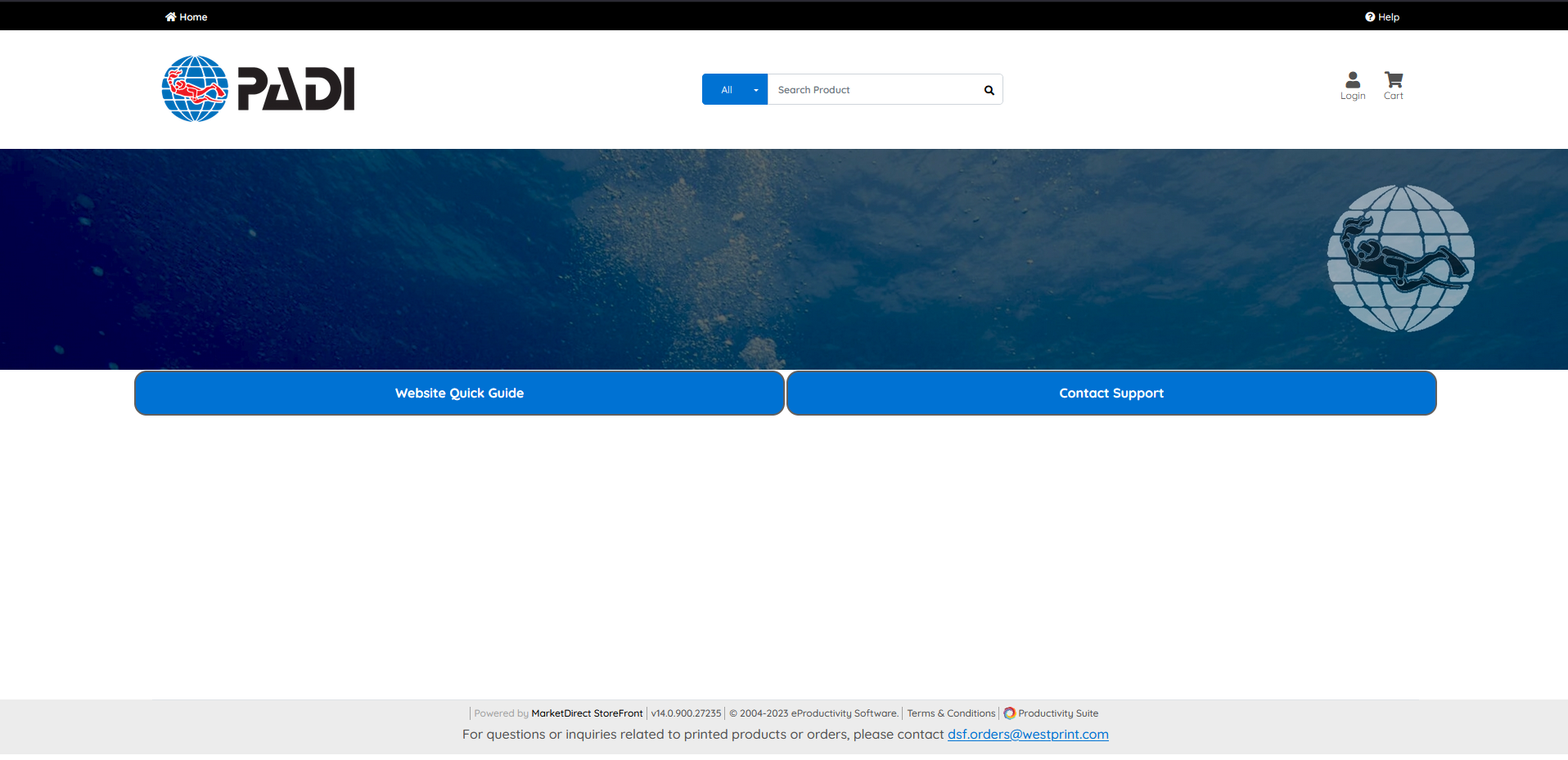The width and height of the screenshot is (1568, 760).
Task: Open the Terms & Conditions link
Action: [951, 713]
